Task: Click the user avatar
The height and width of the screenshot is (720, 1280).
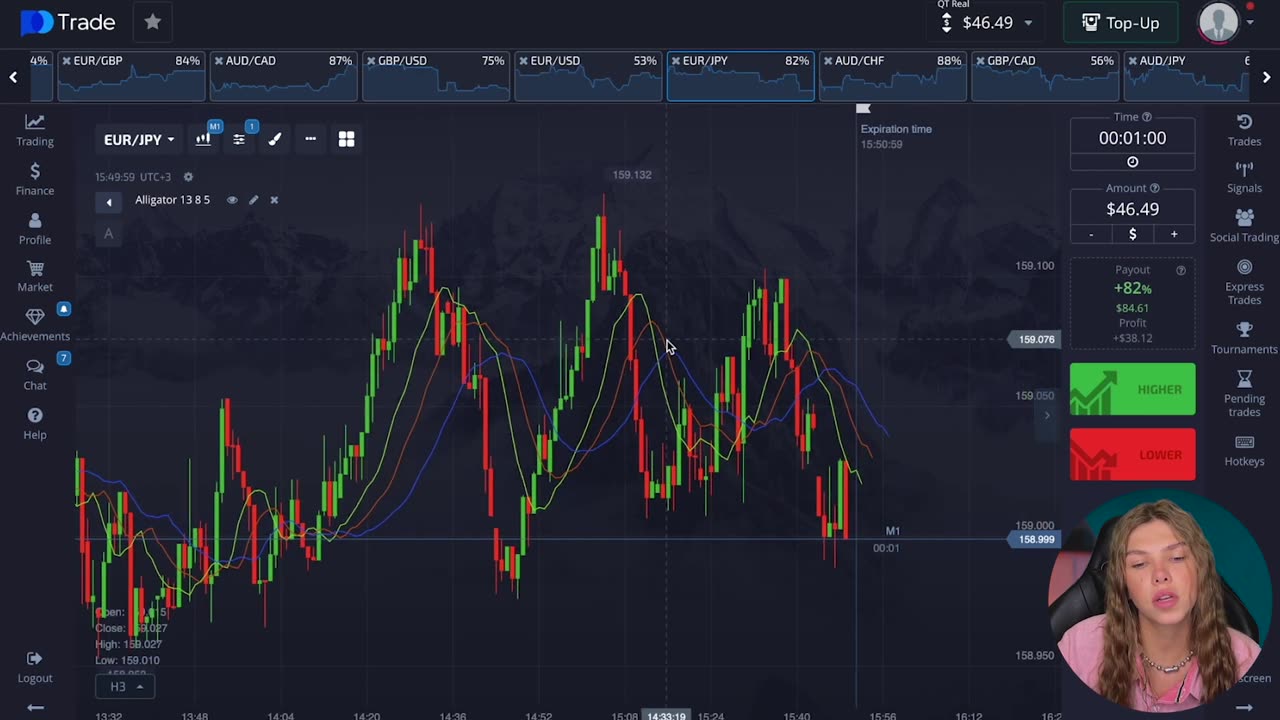Action: click(x=1218, y=22)
